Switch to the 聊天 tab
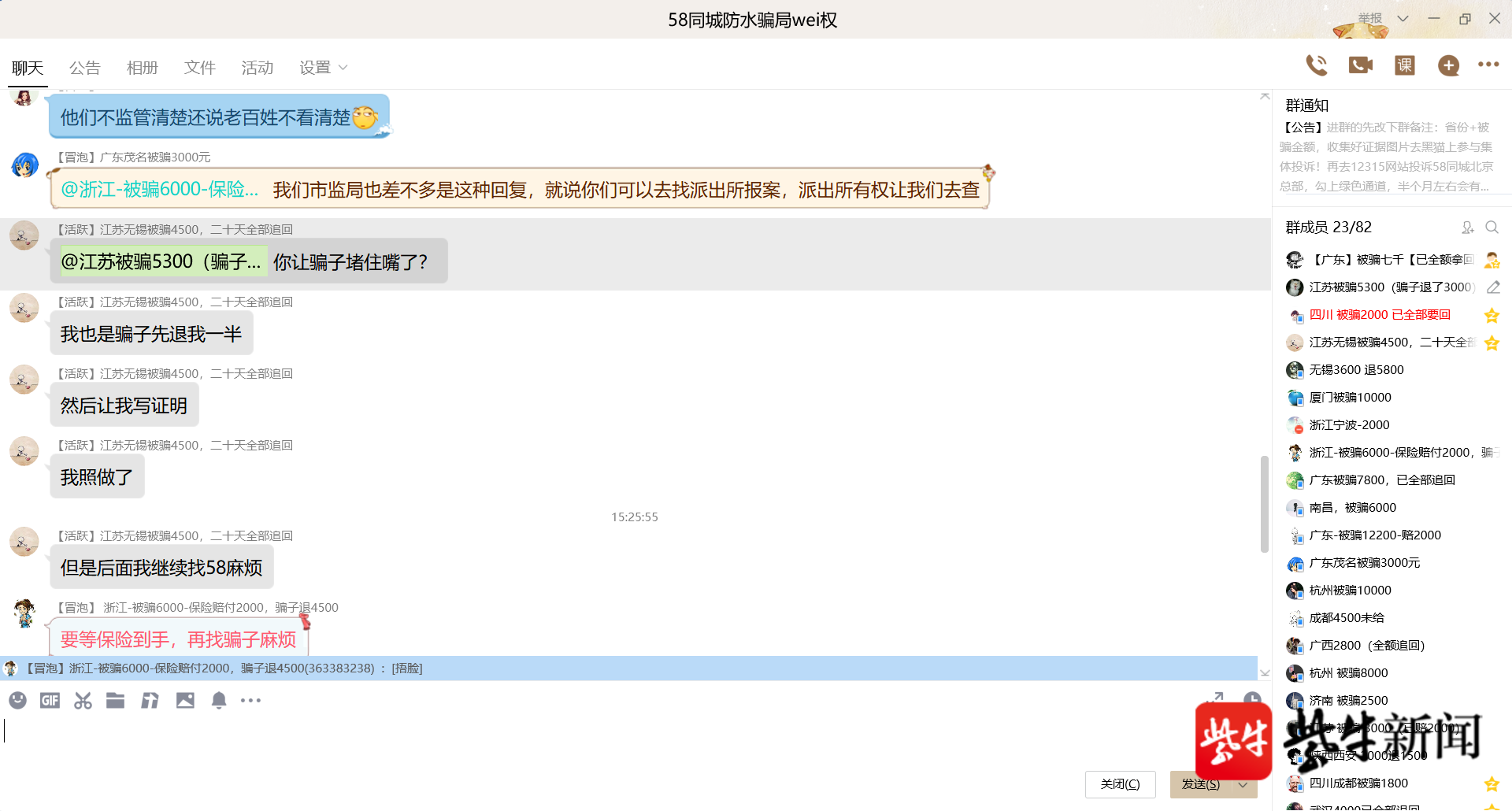 pyautogui.click(x=28, y=68)
